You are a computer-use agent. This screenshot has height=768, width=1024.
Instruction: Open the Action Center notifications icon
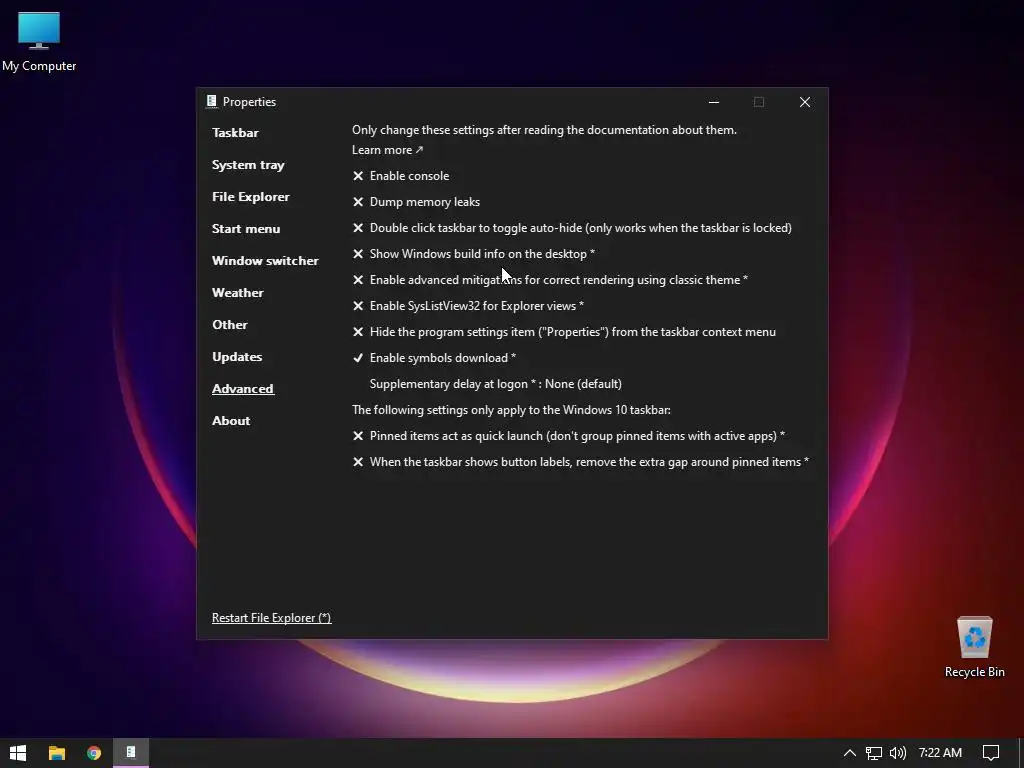point(991,753)
